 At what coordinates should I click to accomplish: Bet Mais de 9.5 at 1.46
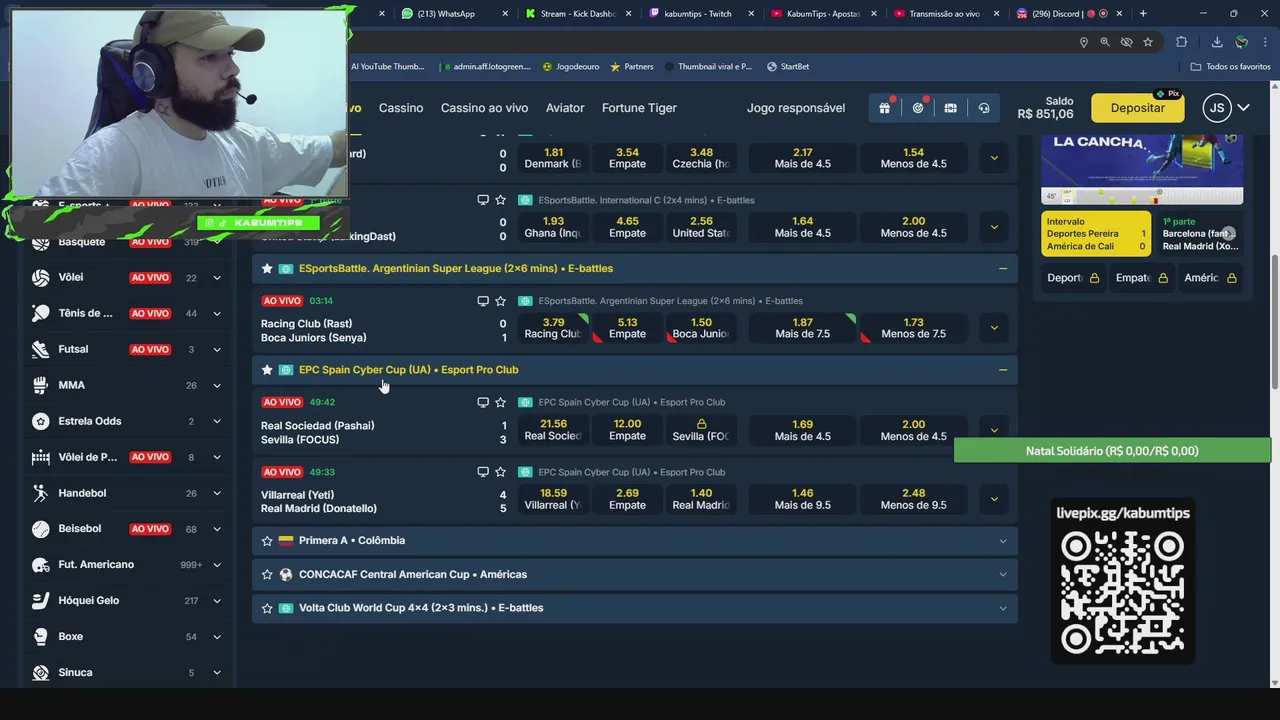(802, 499)
